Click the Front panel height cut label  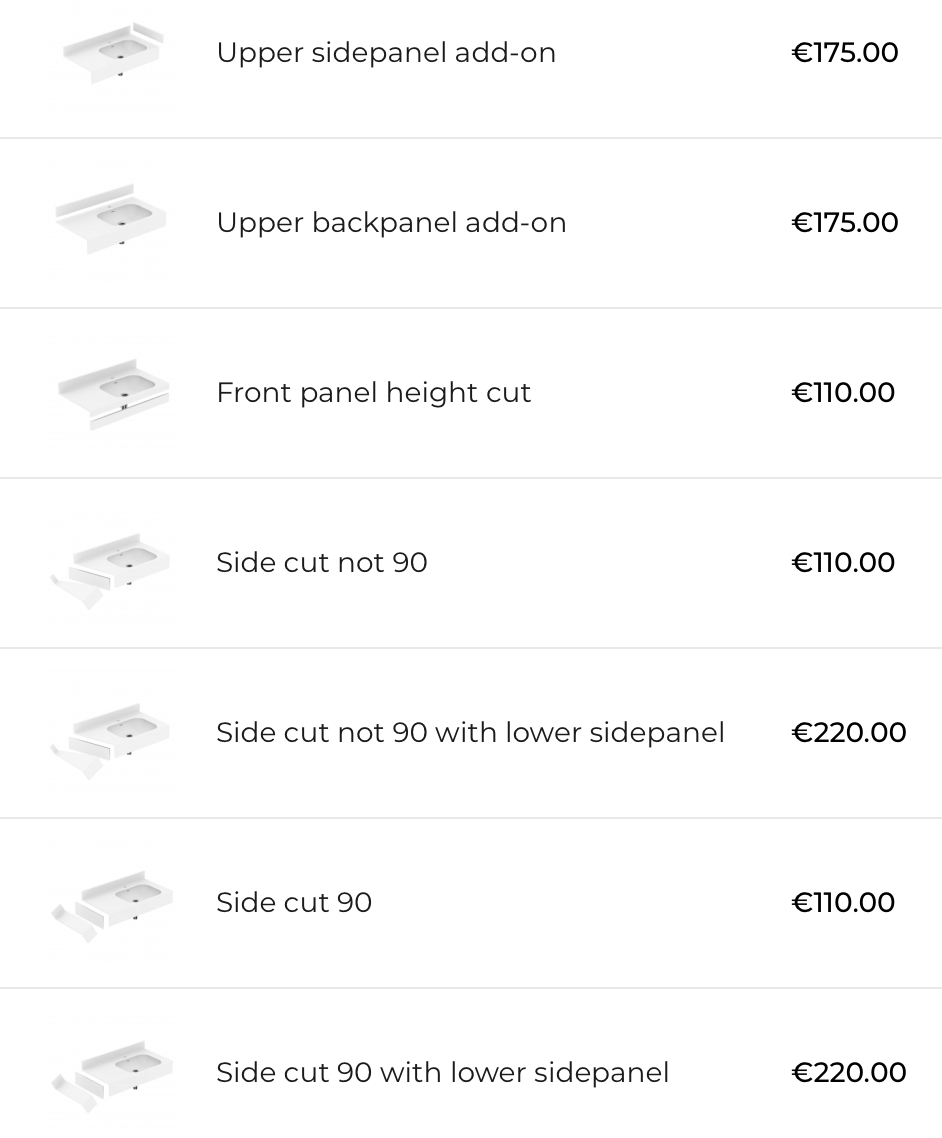pyautogui.click(x=373, y=393)
